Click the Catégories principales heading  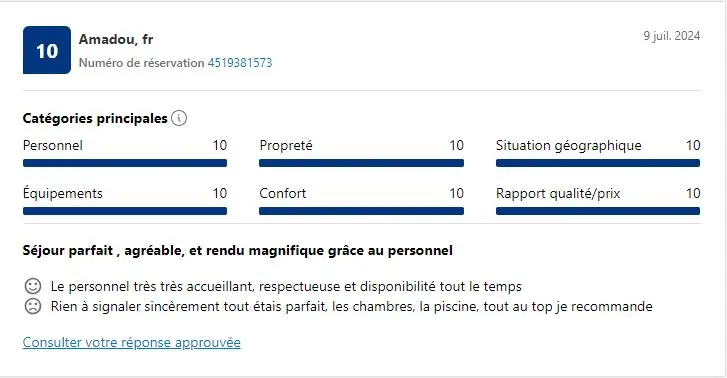pyautogui.click(x=95, y=118)
